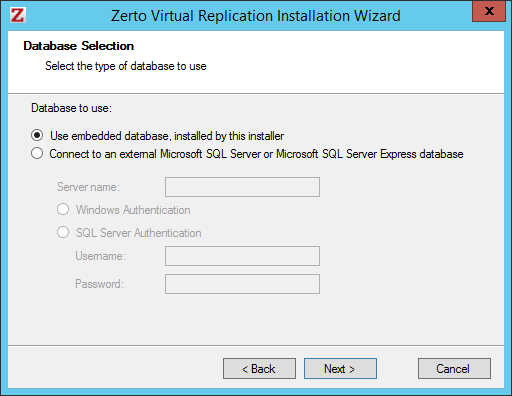
Task: Select the embedded database radio button
Action: point(37,135)
